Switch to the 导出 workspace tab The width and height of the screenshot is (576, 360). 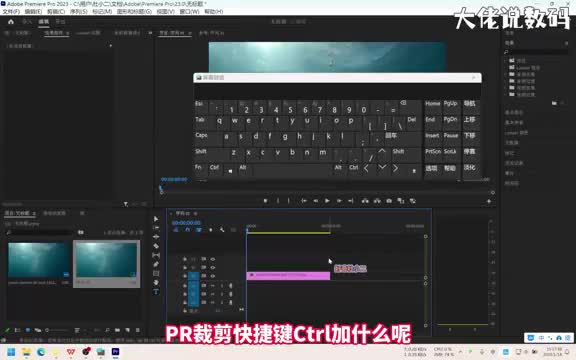(60, 22)
